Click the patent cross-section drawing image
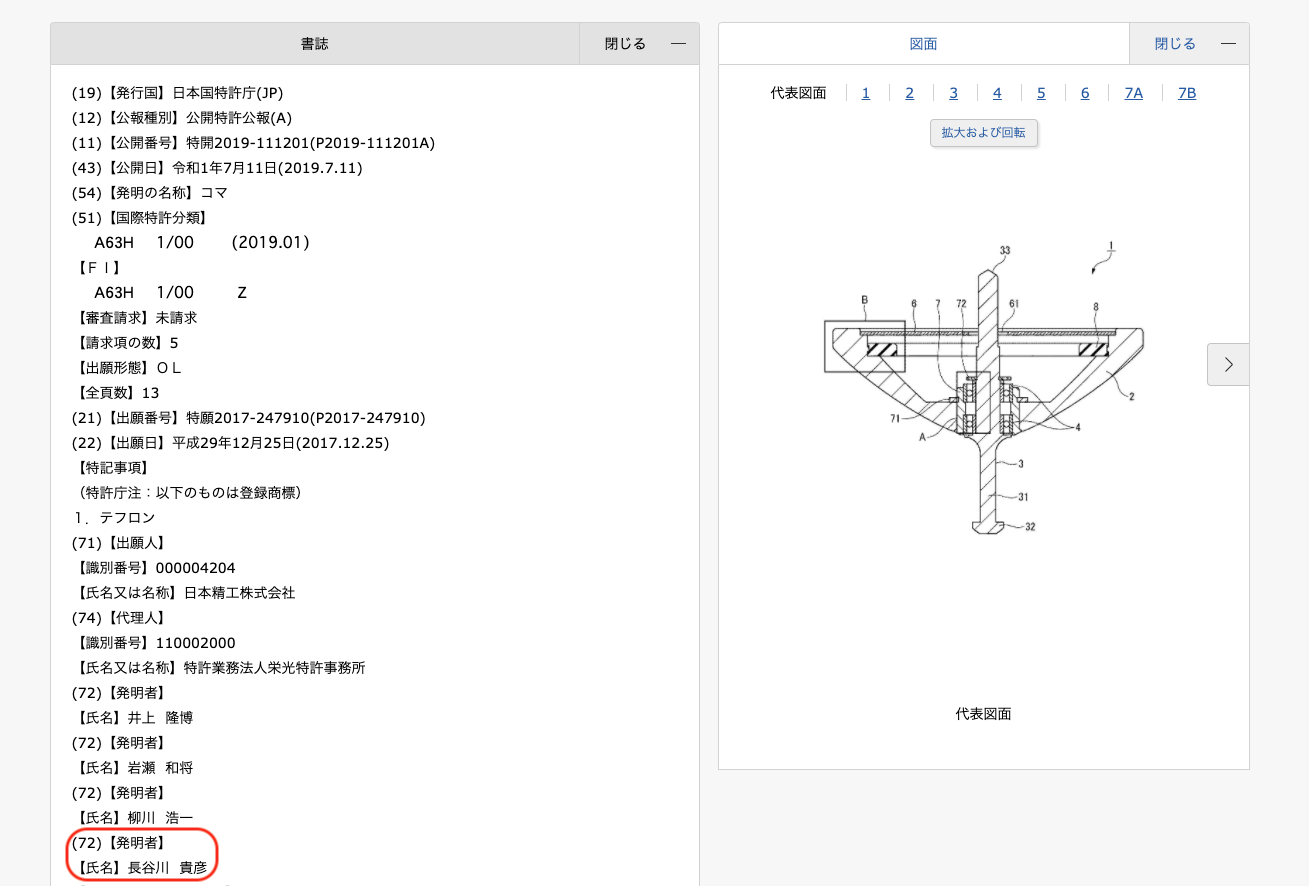Image resolution: width=1309 pixels, height=886 pixels. 983,390
